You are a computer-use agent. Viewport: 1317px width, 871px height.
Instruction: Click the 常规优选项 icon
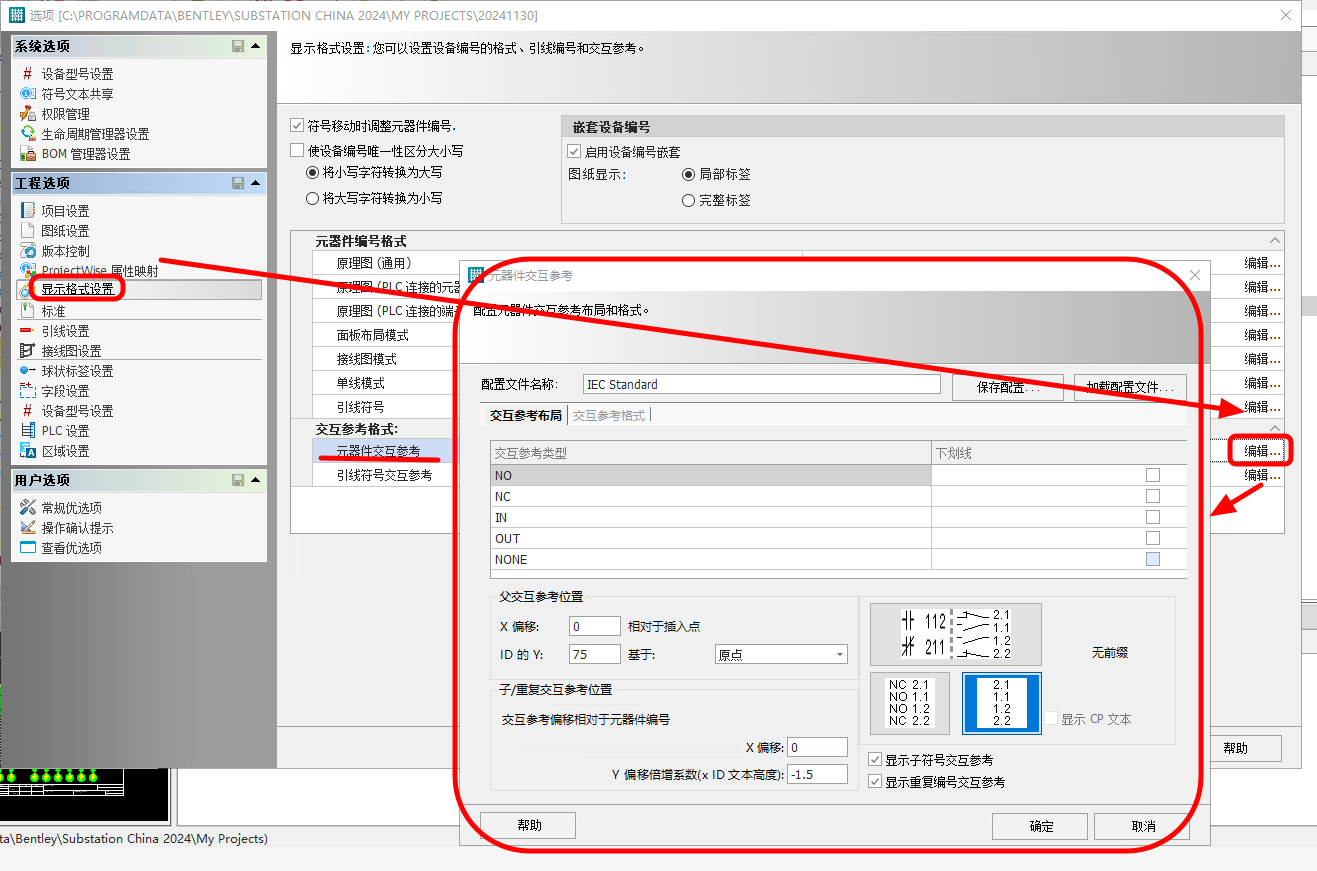coord(28,508)
